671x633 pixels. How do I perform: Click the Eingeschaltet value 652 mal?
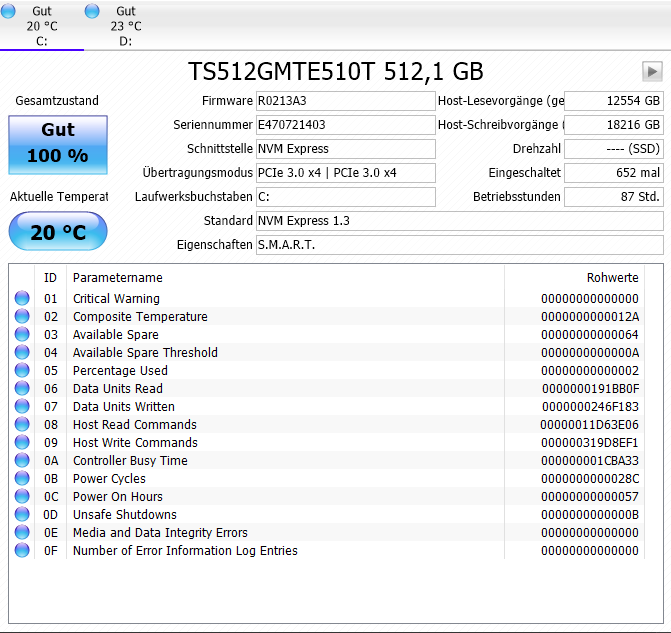coord(614,173)
